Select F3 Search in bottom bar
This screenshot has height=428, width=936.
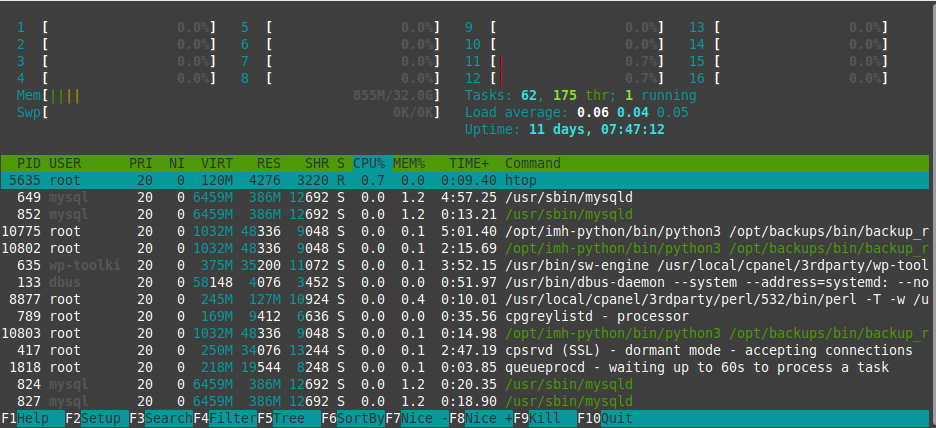tap(161, 418)
